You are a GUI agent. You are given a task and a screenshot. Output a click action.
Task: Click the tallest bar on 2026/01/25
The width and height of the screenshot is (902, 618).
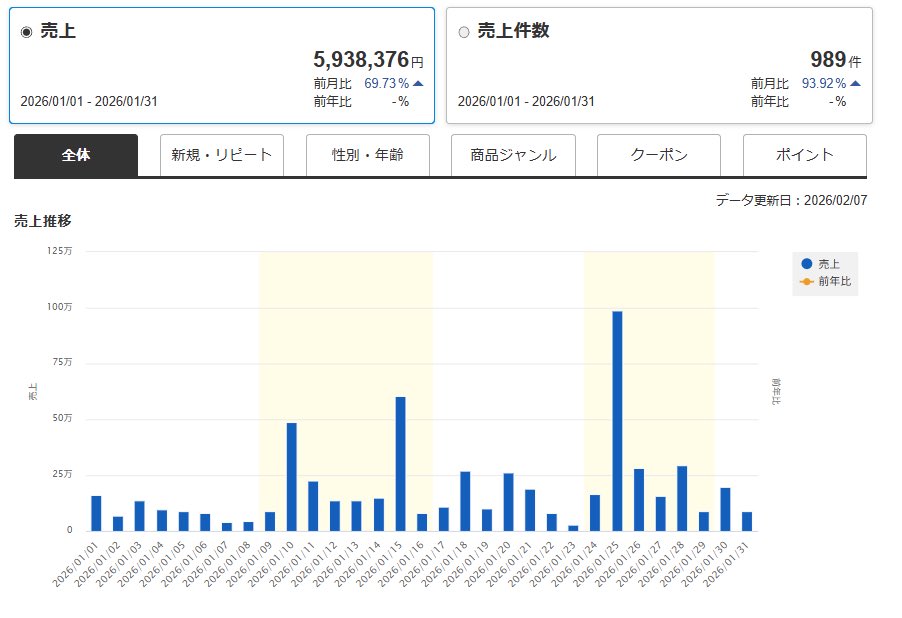[x=615, y=420]
